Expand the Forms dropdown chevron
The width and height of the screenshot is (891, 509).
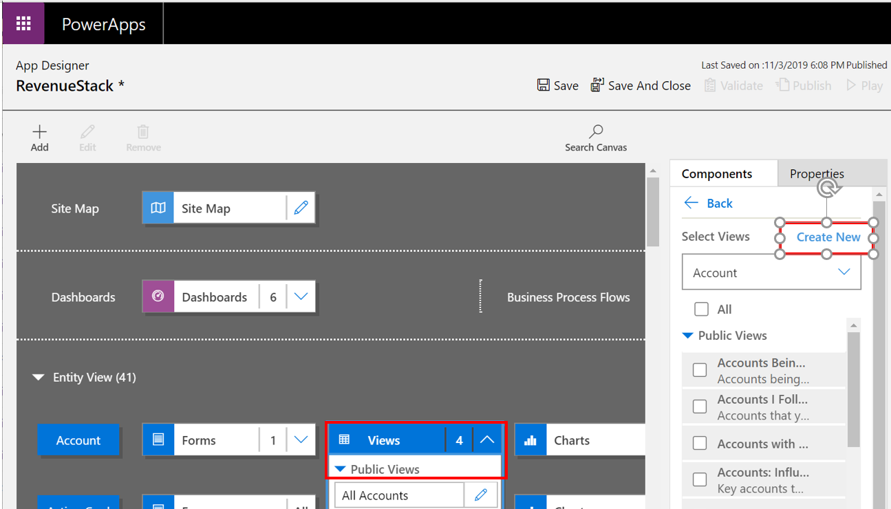click(x=301, y=440)
